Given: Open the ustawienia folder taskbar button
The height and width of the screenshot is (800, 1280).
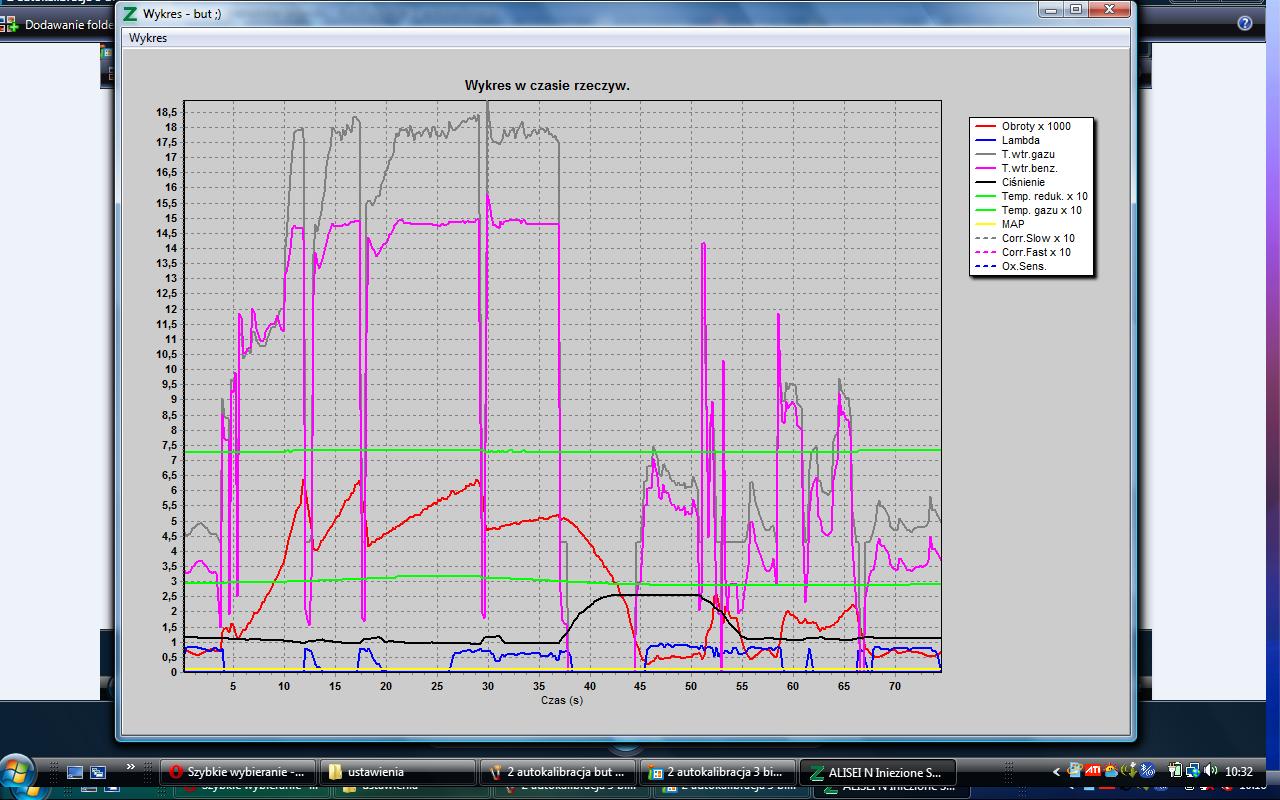Looking at the screenshot, I should (x=398, y=772).
